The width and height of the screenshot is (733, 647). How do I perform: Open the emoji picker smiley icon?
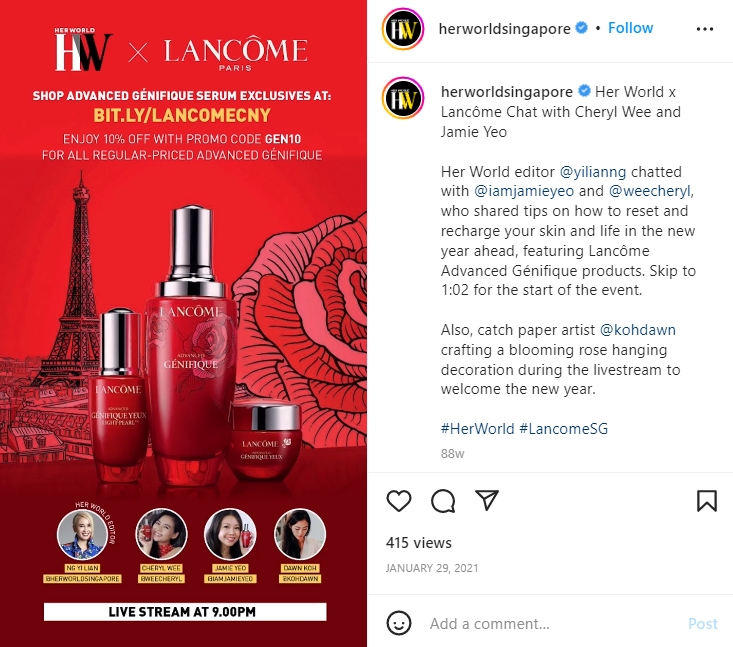coord(399,623)
